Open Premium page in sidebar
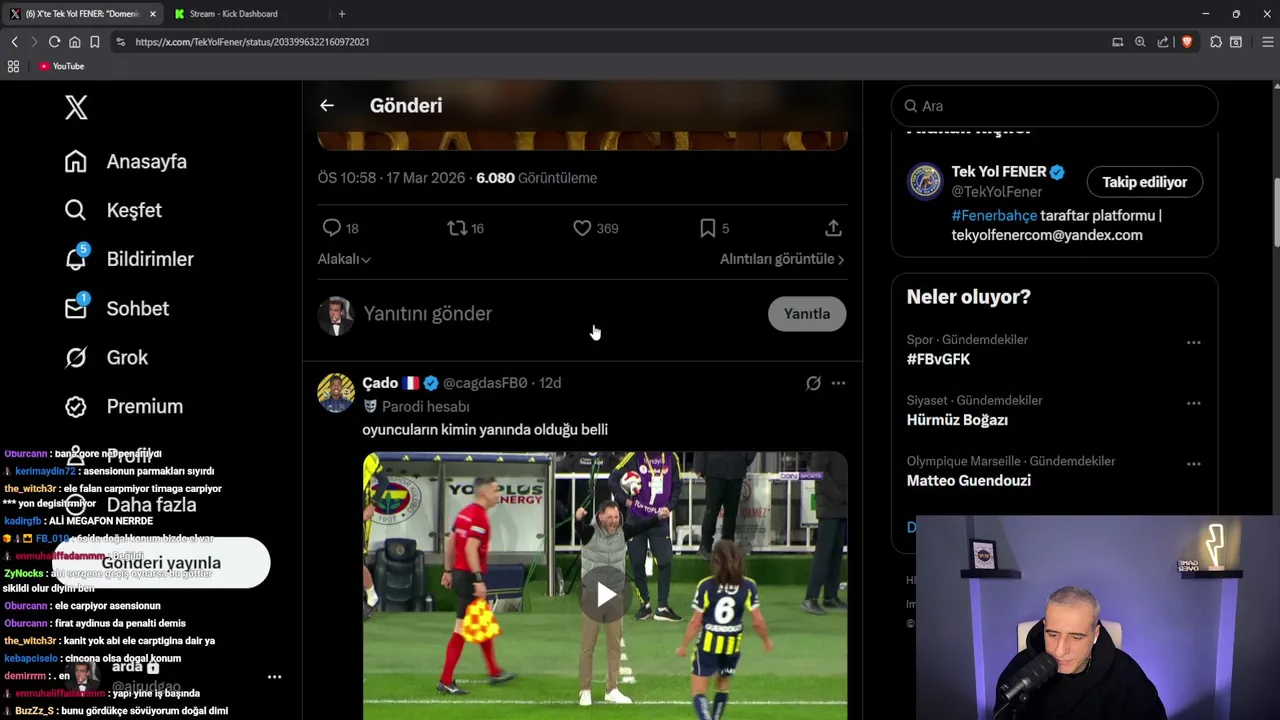This screenshot has width=1280, height=720. click(124, 406)
